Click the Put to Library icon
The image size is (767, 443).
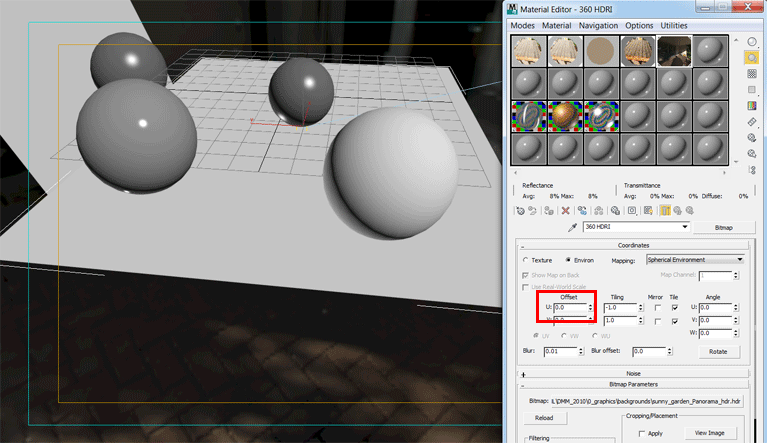click(x=615, y=211)
